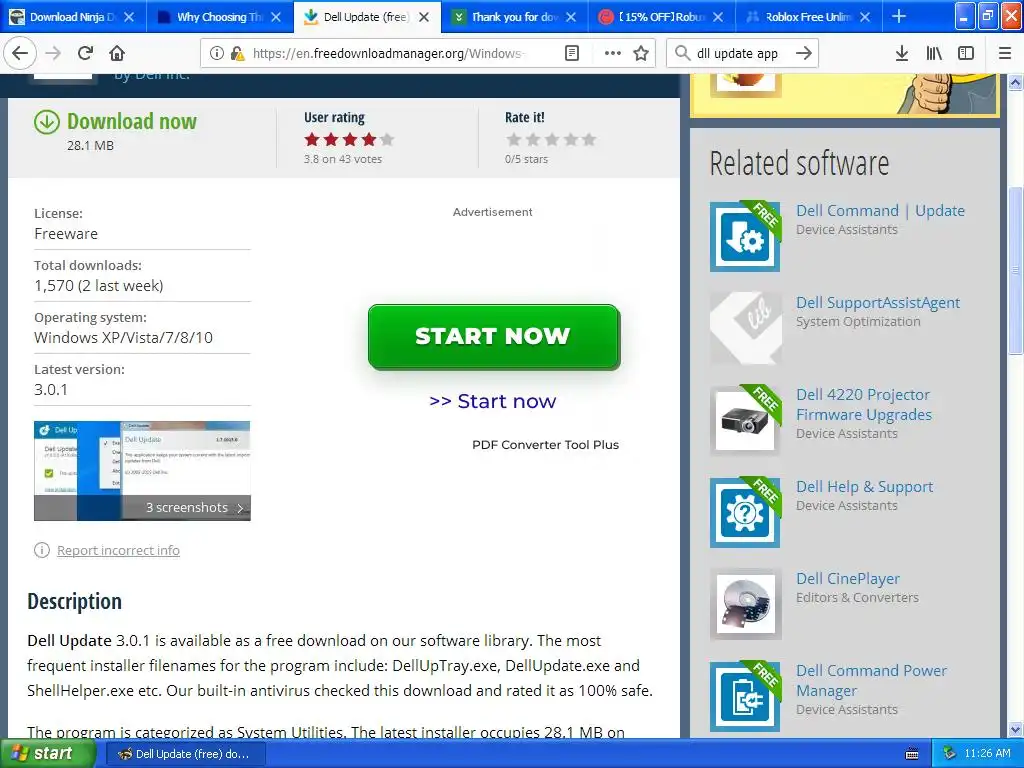
Task: Show site information icon in address bar
Action: click(216, 54)
